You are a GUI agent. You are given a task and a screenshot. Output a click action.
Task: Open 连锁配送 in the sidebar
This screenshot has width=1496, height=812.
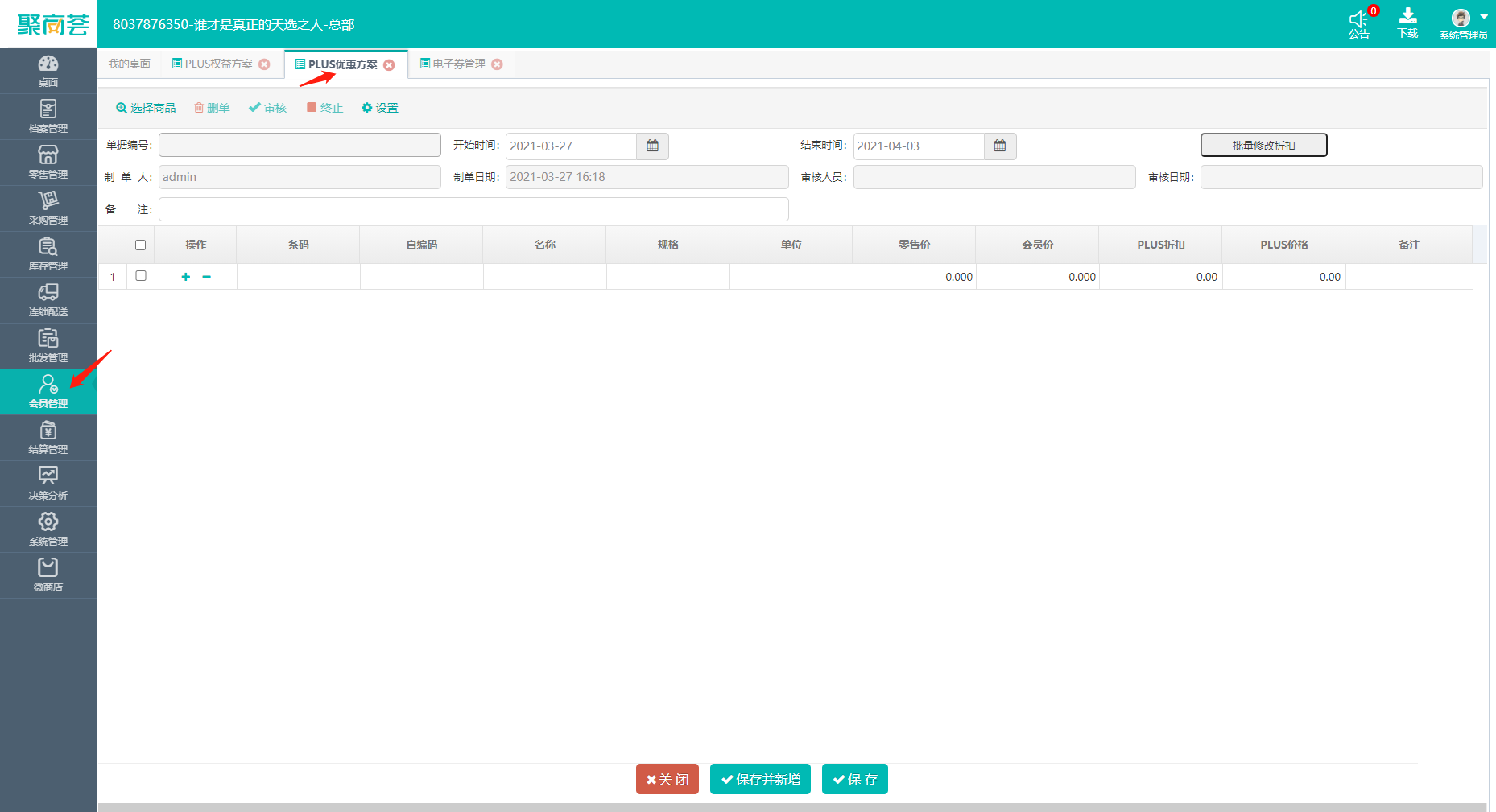(x=48, y=300)
